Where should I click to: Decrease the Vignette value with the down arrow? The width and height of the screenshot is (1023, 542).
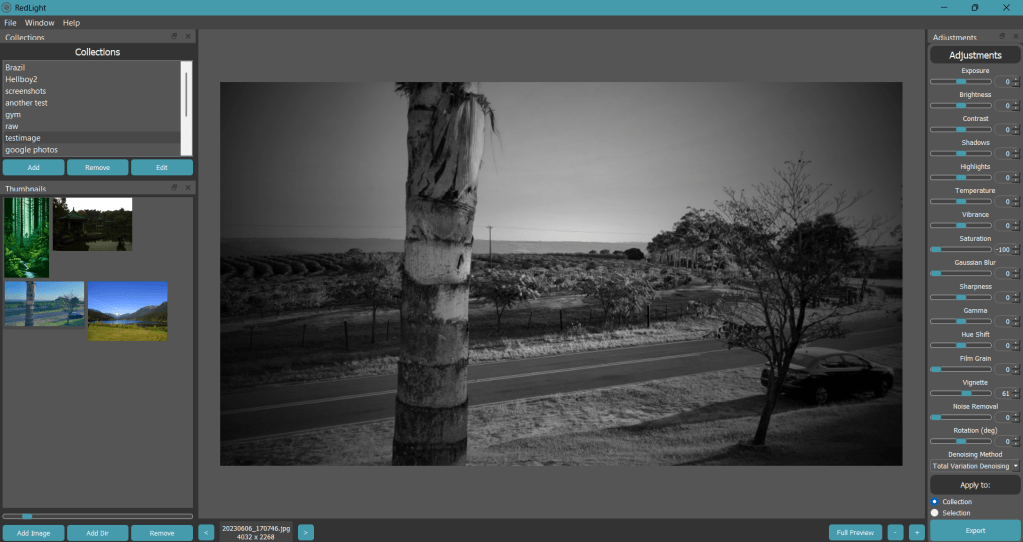click(x=1016, y=396)
